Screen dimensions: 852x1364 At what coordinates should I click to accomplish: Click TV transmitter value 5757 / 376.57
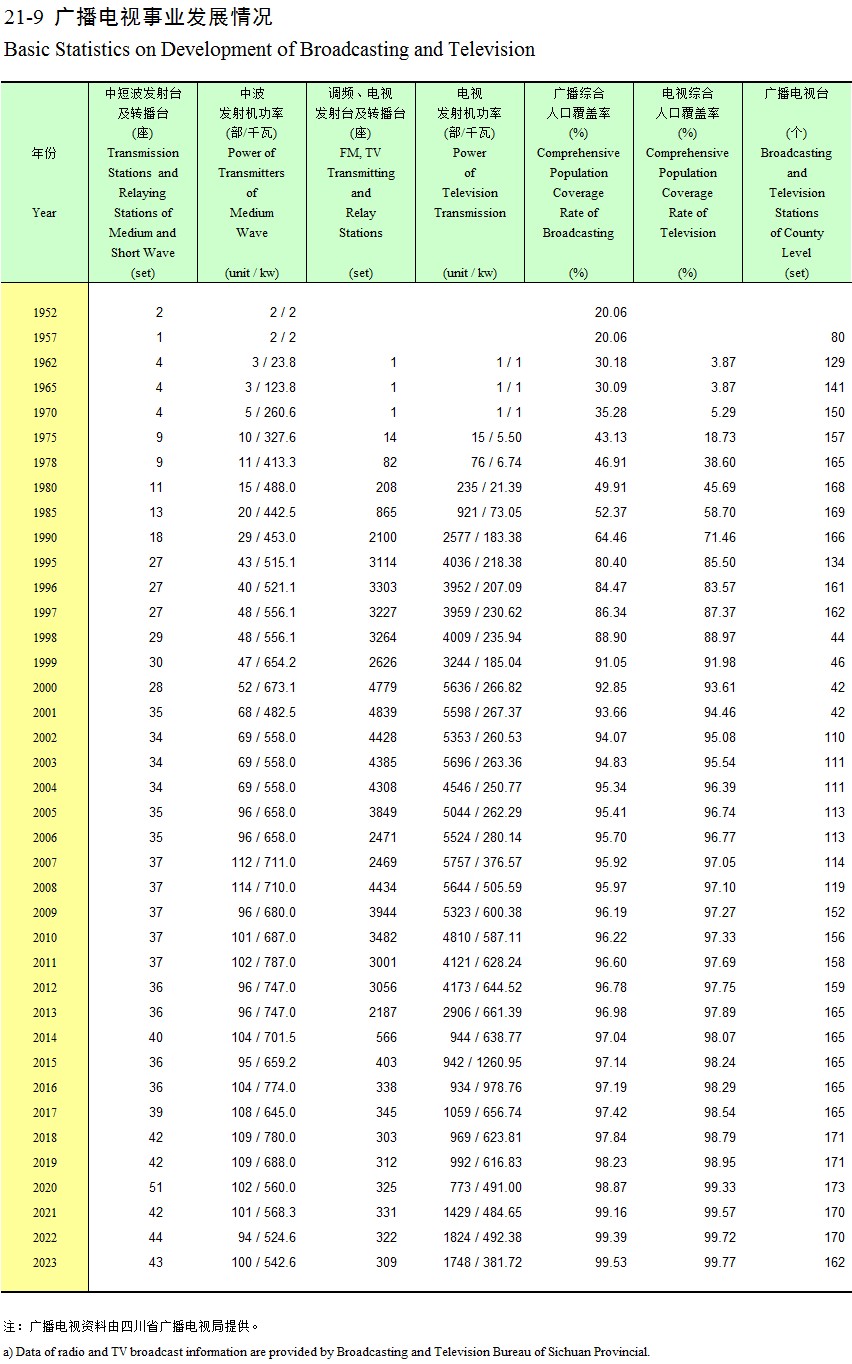point(482,863)
